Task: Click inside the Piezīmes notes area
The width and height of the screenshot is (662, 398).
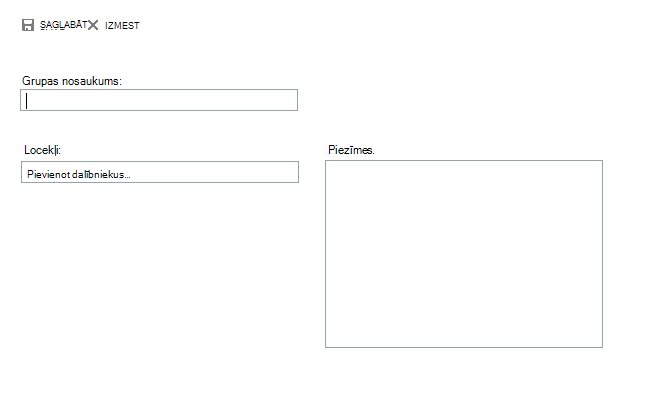Action: [x=464, y=254]
